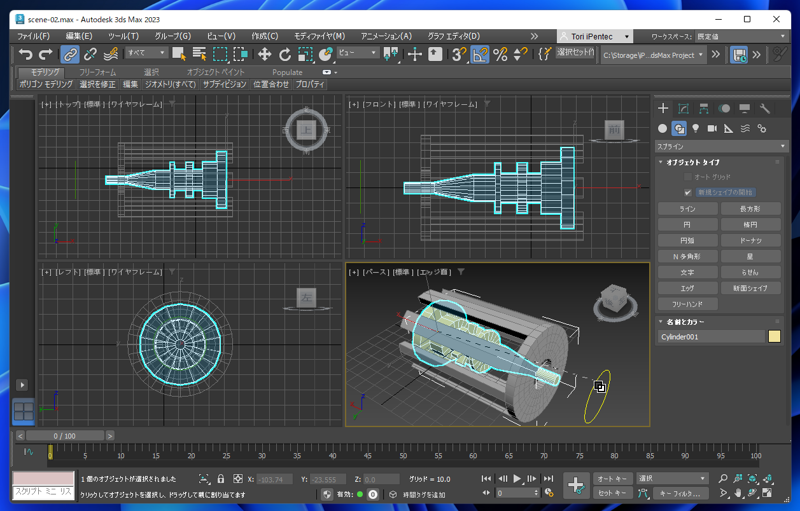Open the 'スプライン' category dropdown

coord(721,146)
